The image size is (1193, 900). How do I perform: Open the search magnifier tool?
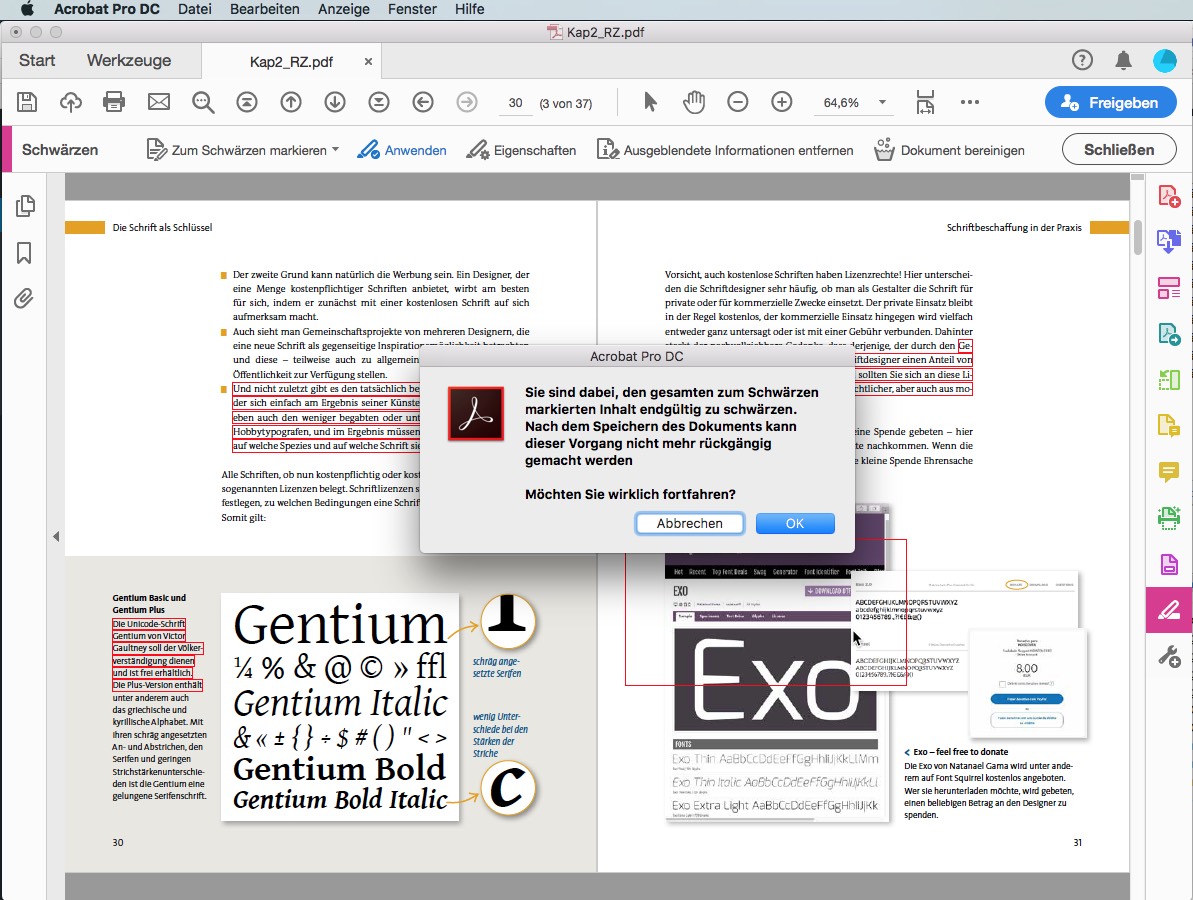click(x=203, y=102)
